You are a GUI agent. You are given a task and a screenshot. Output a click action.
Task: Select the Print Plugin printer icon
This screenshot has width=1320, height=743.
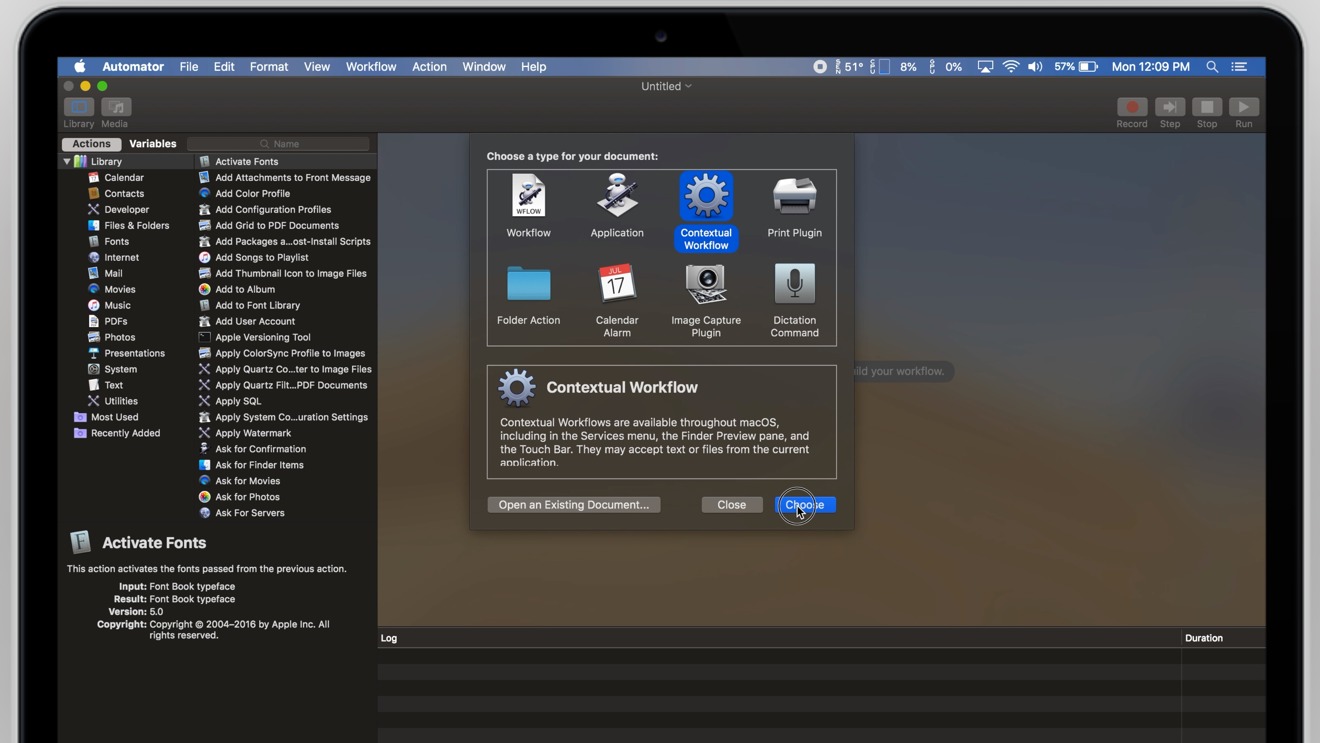click(795, 196)
